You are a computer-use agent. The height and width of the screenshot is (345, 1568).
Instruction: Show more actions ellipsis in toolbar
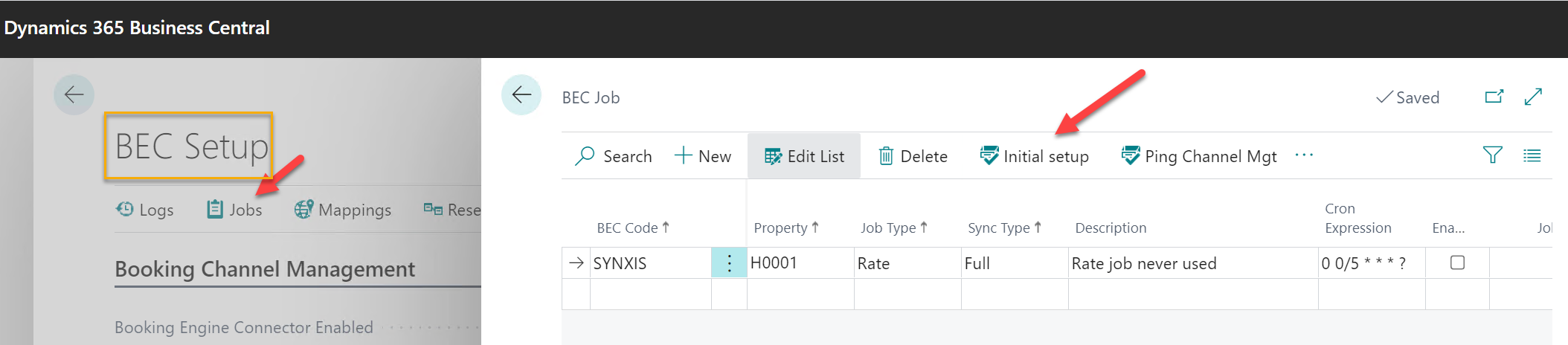[1304, 155]
